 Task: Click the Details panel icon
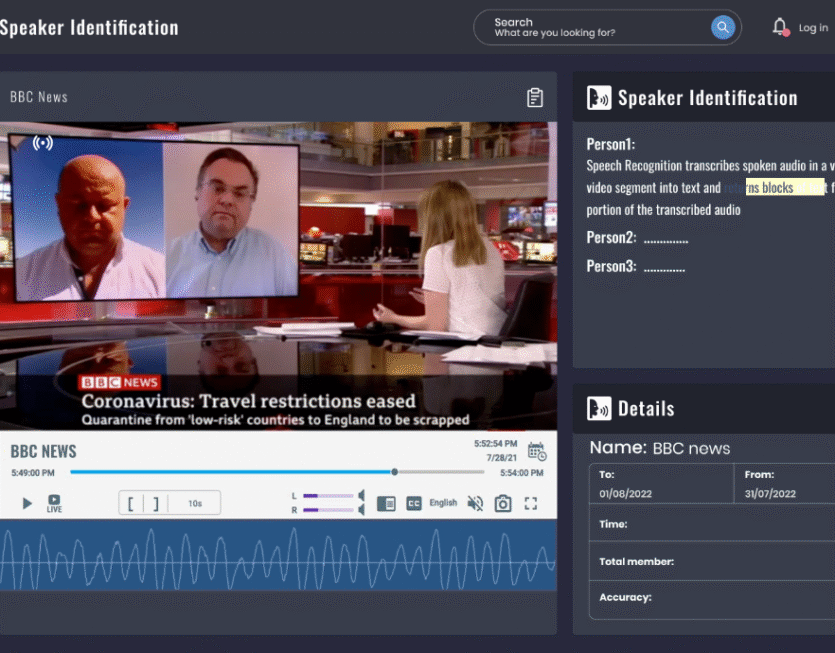pyautogui.click(x=599, y=409)
